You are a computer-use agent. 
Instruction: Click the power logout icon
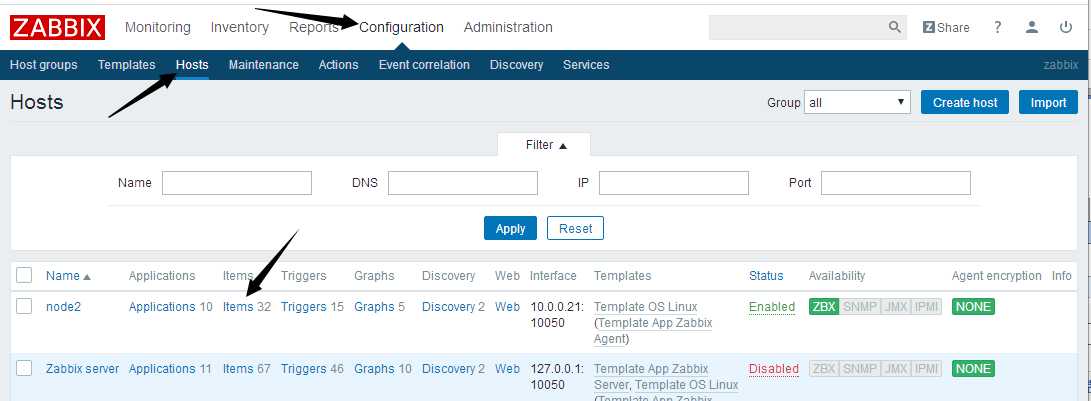click(x=1066, y=27)
